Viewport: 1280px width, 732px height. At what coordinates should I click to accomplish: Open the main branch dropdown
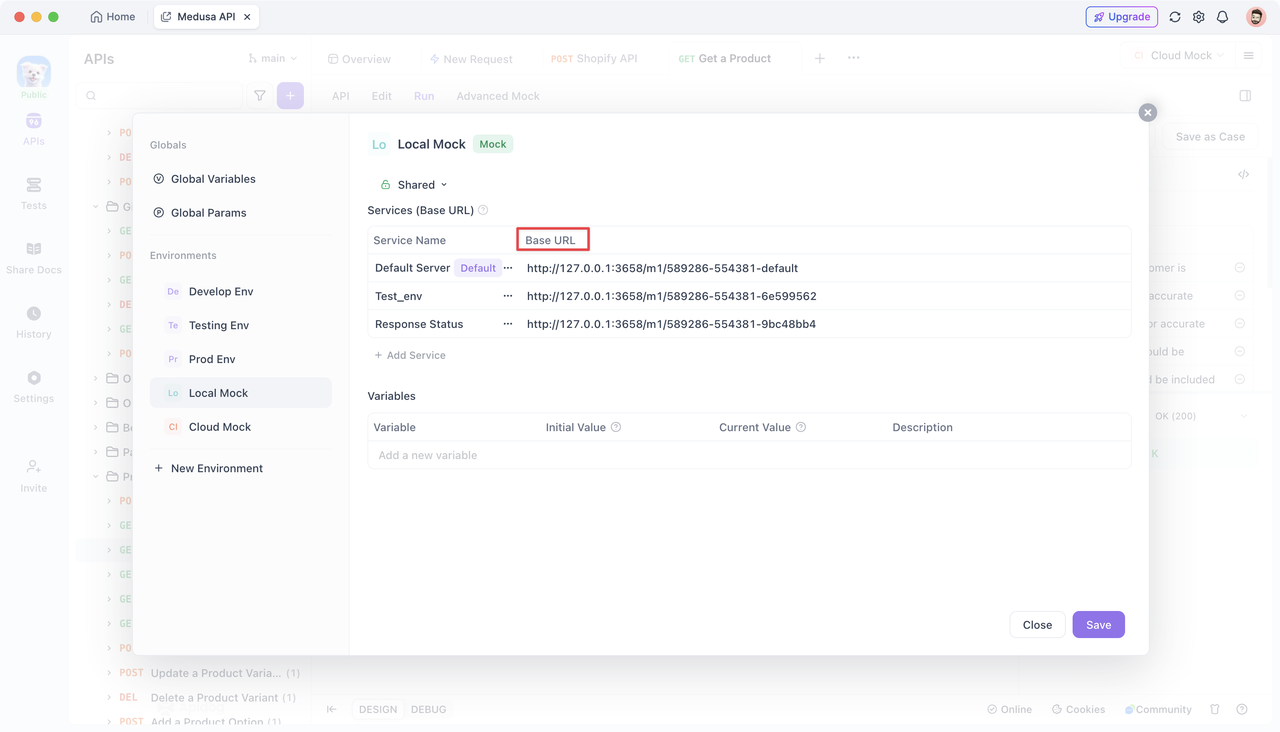272,59
